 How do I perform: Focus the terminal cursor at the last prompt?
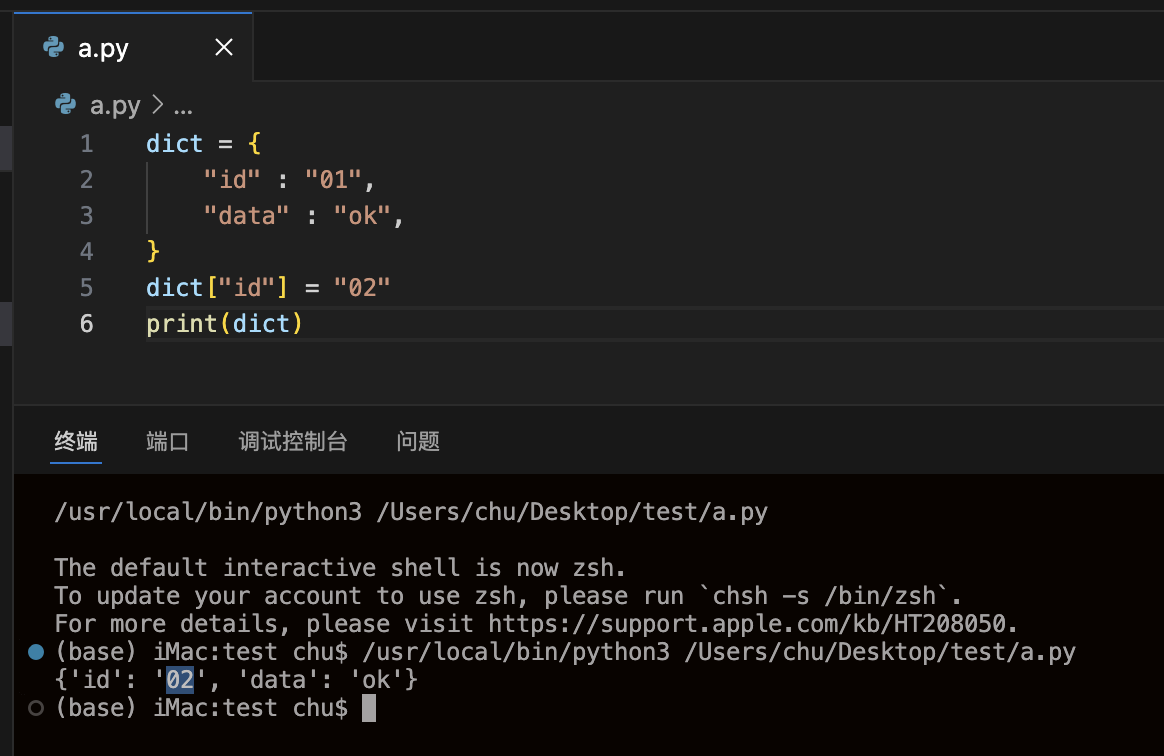click(x=369, y=708)
